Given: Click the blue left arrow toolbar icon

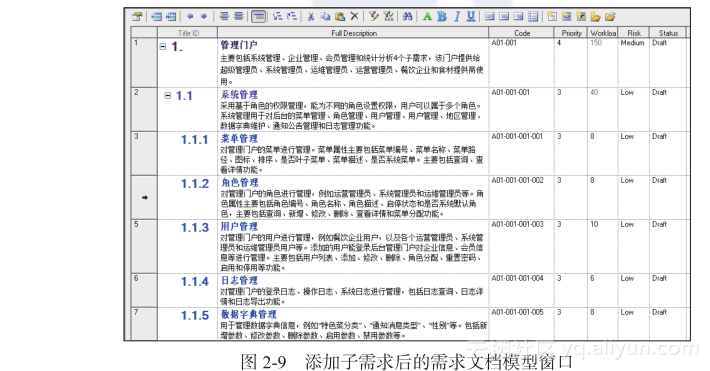Looking at the screenshot, I should click(190, 16).
